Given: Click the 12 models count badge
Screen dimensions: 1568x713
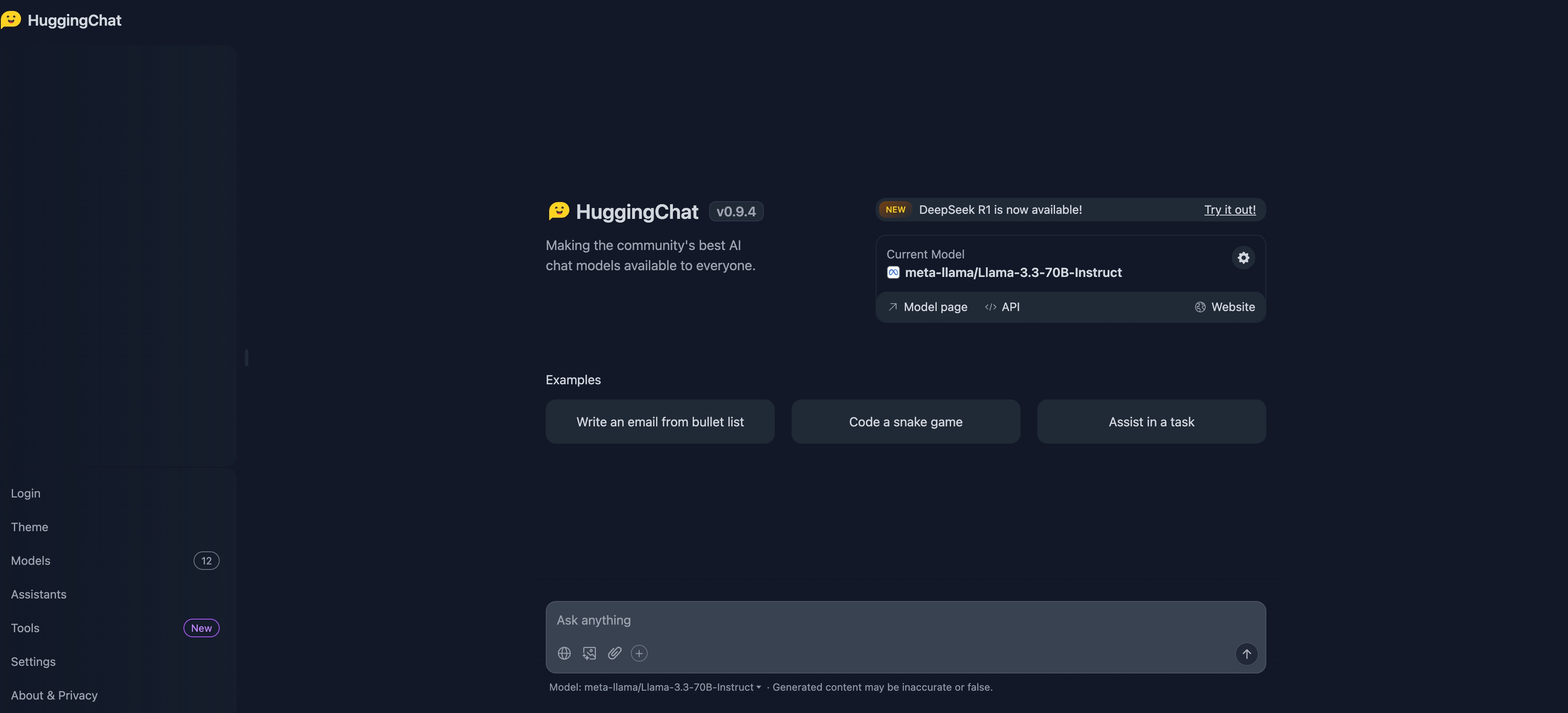Looking at the screenshot, I should click(206, 560).
